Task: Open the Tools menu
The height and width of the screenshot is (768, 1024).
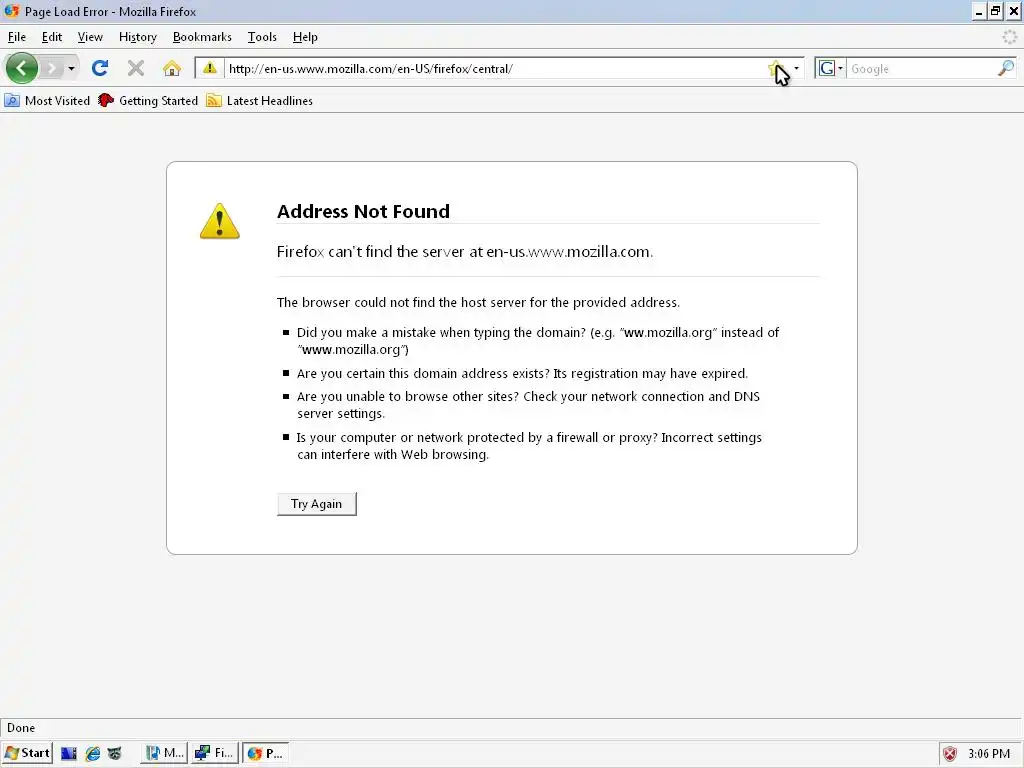Action: pos(262,37)
